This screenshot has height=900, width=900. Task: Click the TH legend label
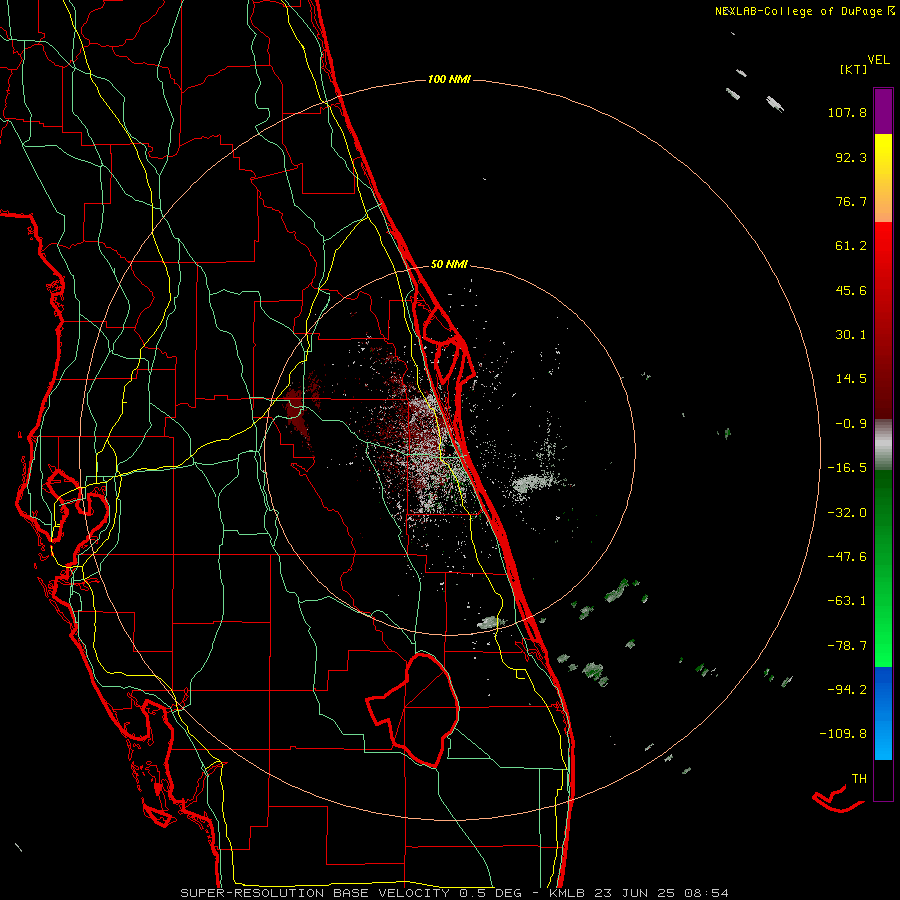[x=859, y=779]
